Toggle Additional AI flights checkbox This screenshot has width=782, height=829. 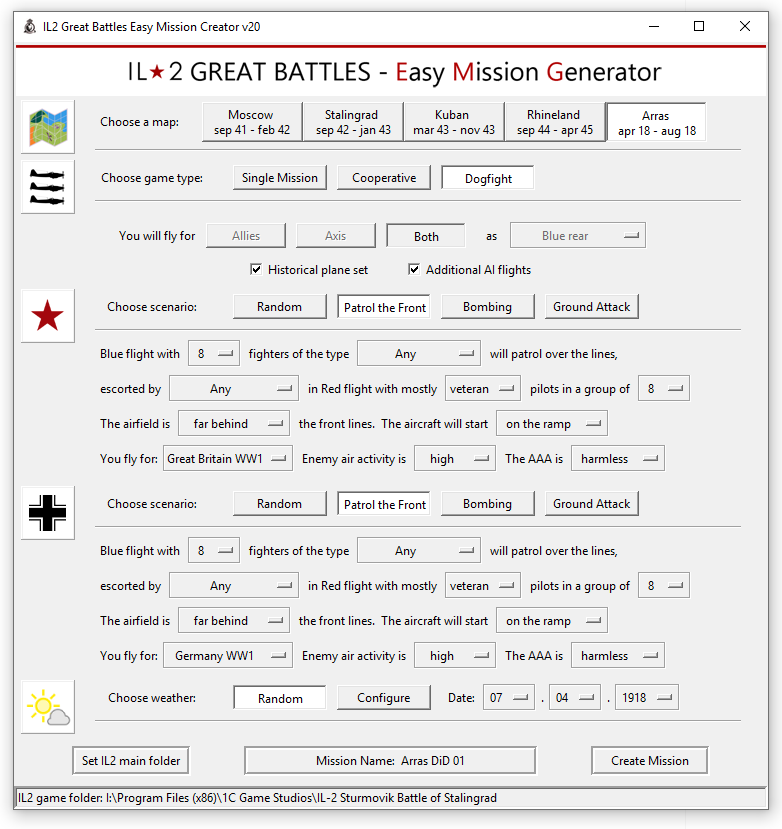(x=414, y=270)
